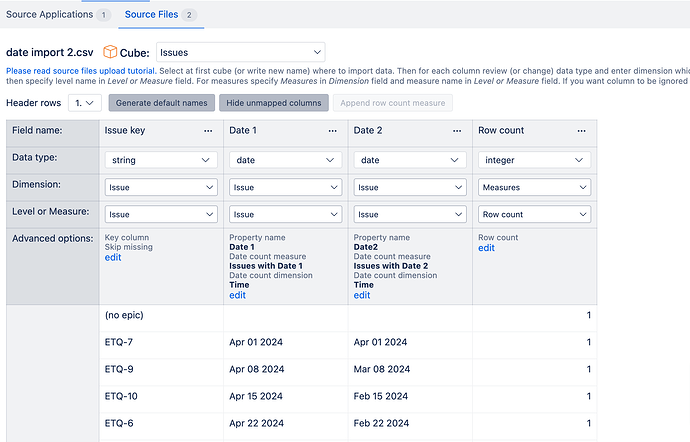Image resolution: width=690 pixels, height=442 pixels.
Task: Expand the Header rows dropdown
Action: pos(85,103)
